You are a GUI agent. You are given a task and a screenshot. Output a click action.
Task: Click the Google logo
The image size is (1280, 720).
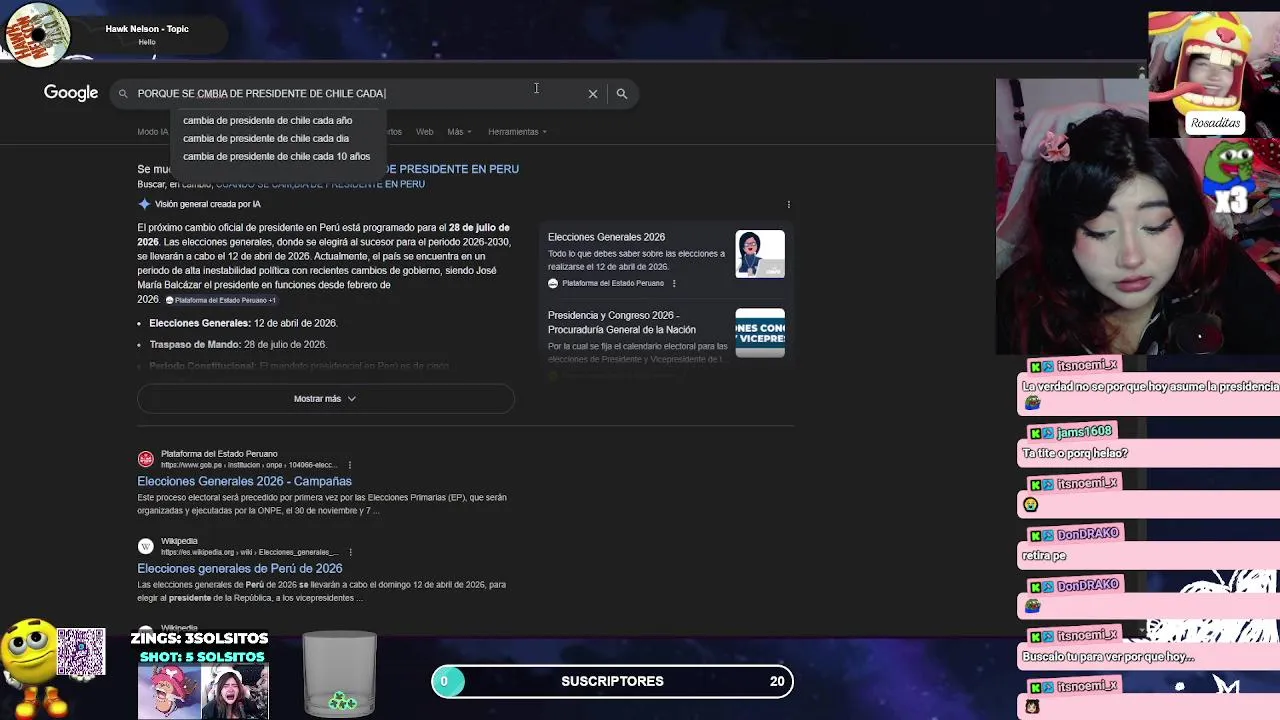pyautogui.click(x=71, y=93)
